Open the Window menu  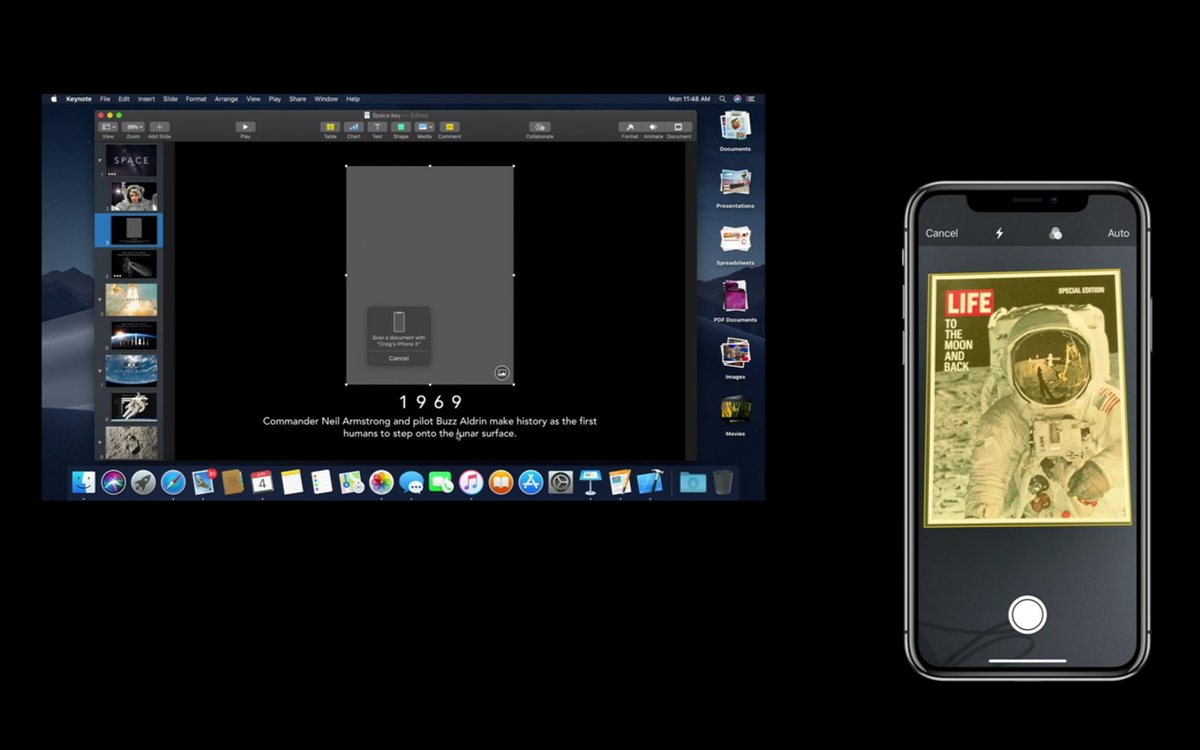coord(326,99)
